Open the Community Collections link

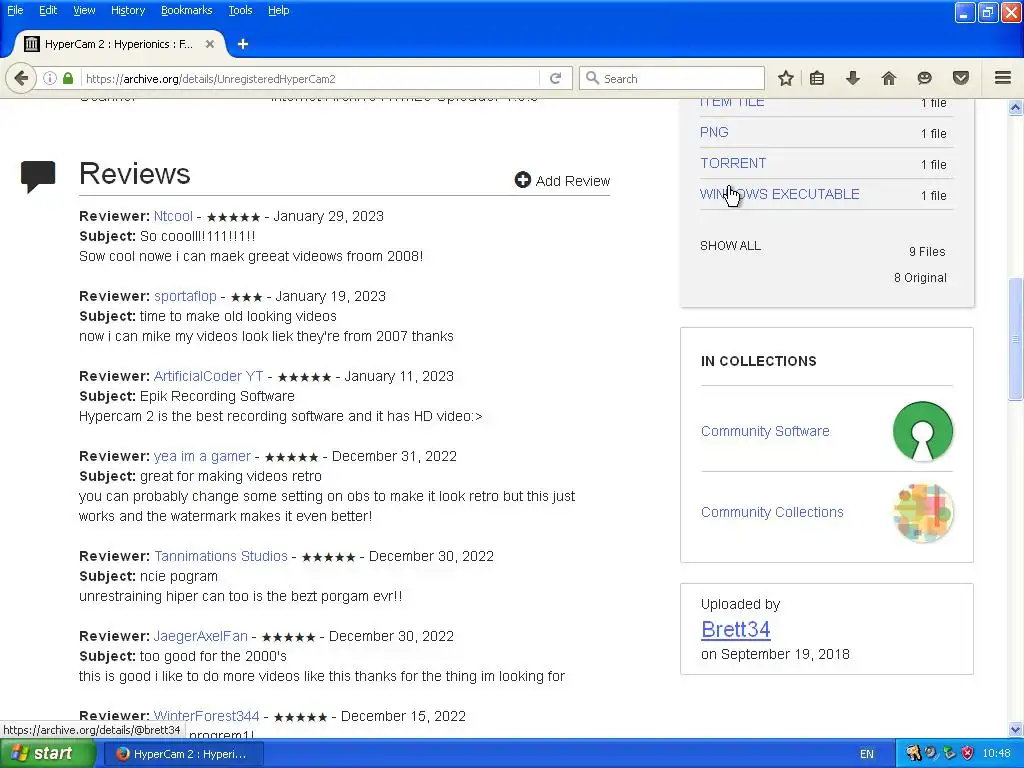coord(772,512)
